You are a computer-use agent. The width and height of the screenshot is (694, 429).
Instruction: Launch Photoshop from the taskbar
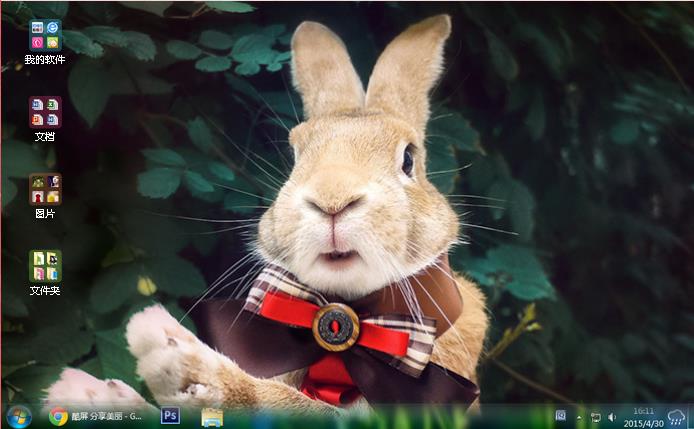pyautogui.click(x=170, y=416)
